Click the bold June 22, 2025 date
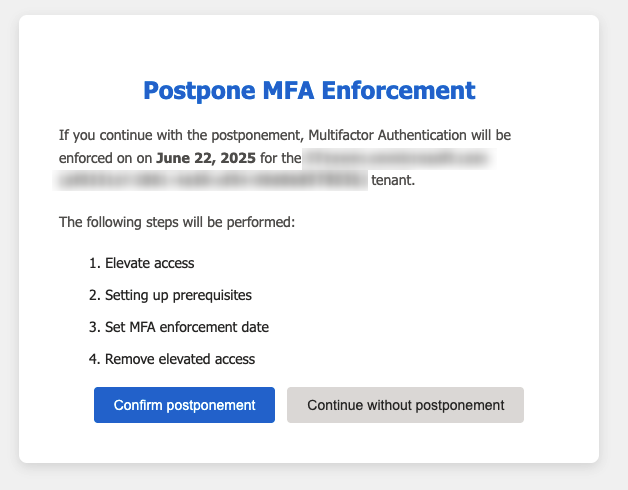The width and height of the screenshot is (628, 490). pos(203,158)
